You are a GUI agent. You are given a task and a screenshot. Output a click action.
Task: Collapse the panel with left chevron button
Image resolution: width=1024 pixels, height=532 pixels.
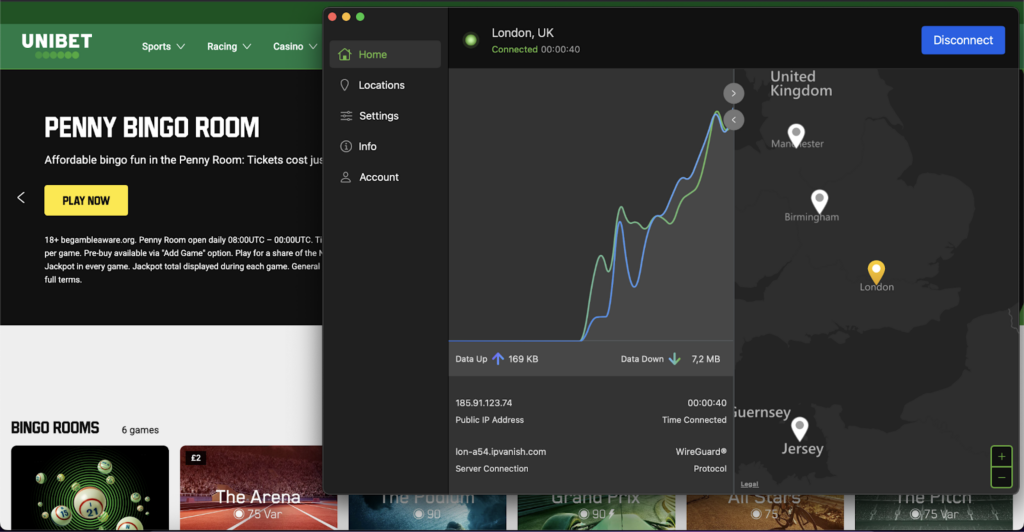[x=733, y=120]
